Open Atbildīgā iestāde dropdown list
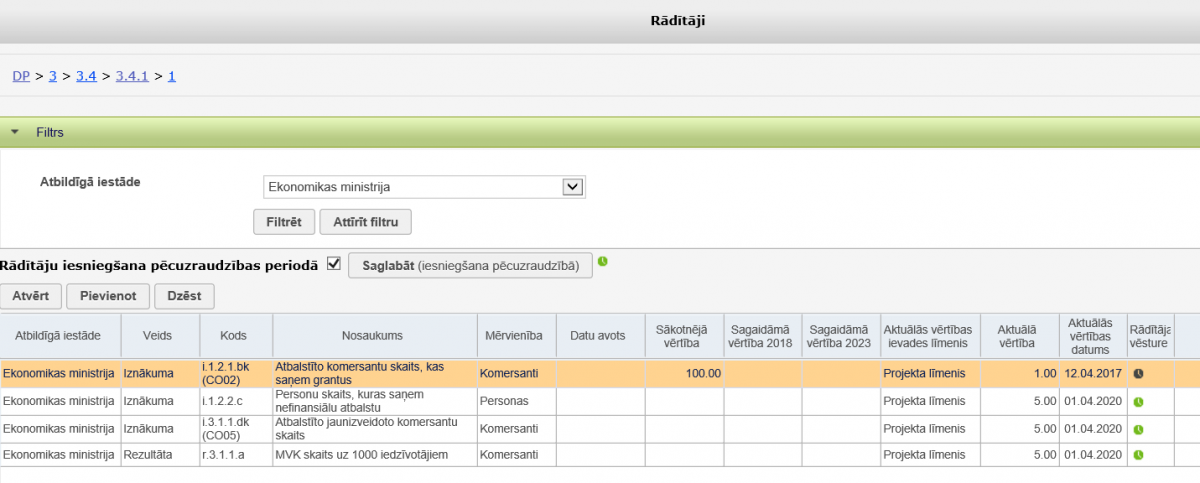 [x=573, y=186]
